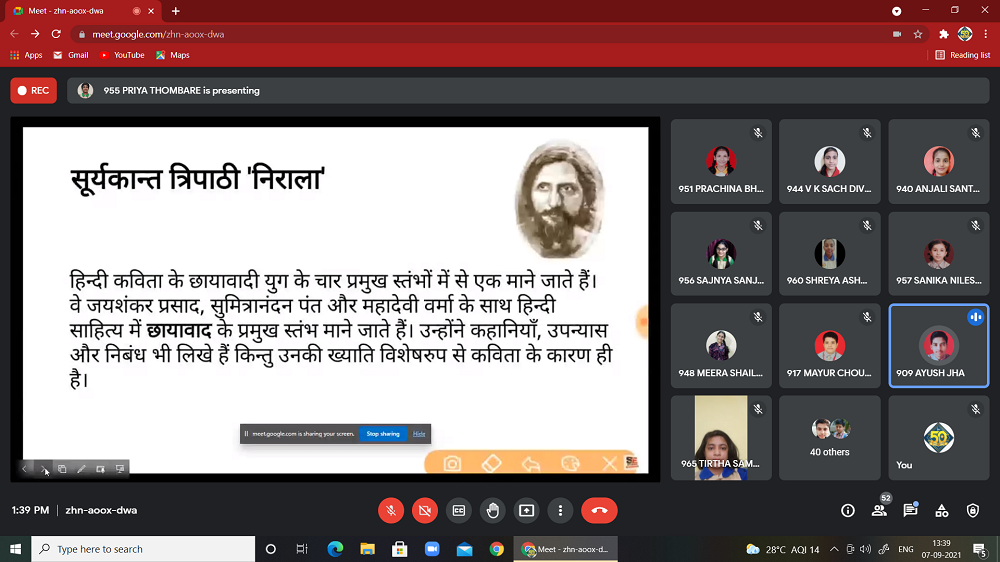The image size is (1000, 562).
Task: Raise hand in the meeting
Action: pyautogui.click(x=493, y=510)
